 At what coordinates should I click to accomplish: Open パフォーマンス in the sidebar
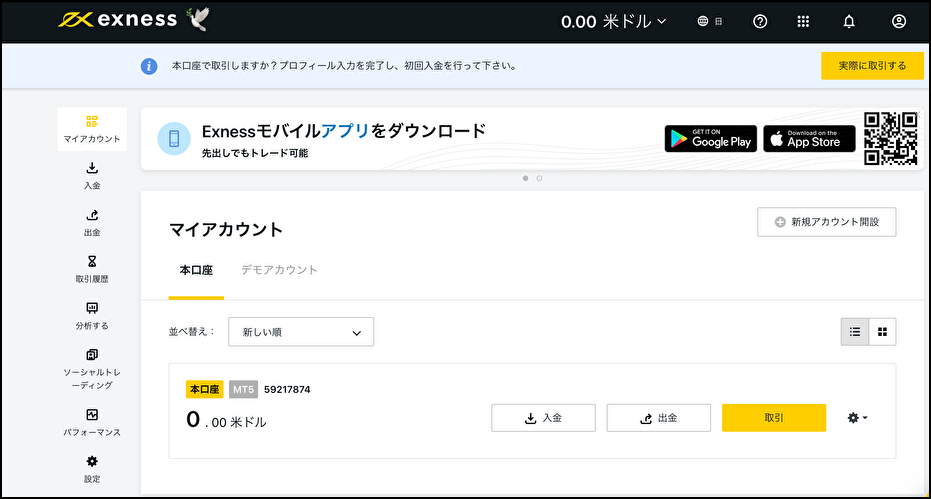(x=92, y=422)
